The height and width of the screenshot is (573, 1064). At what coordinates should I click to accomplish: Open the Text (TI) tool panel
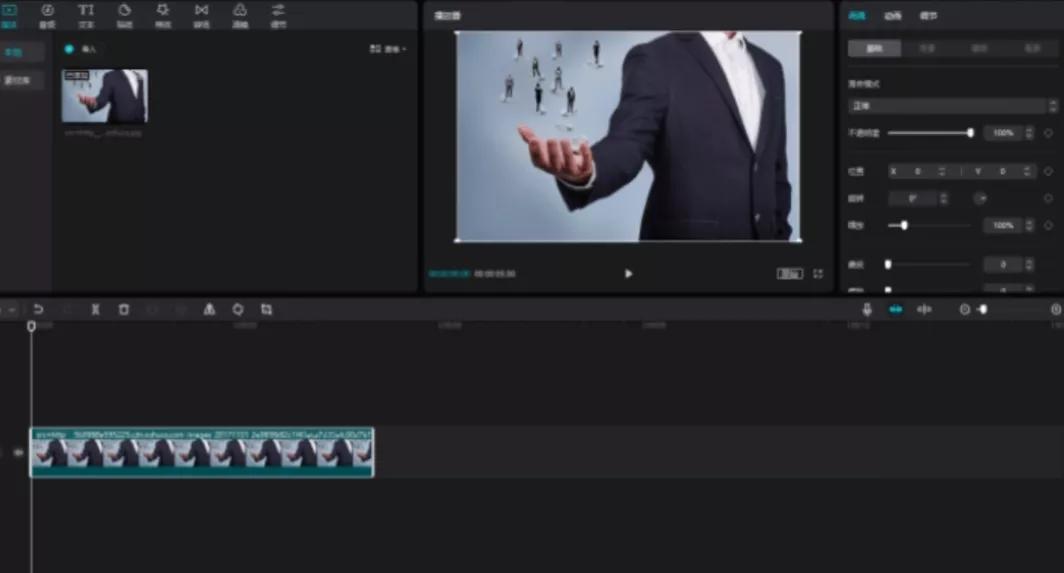click(x=86, y=15)
